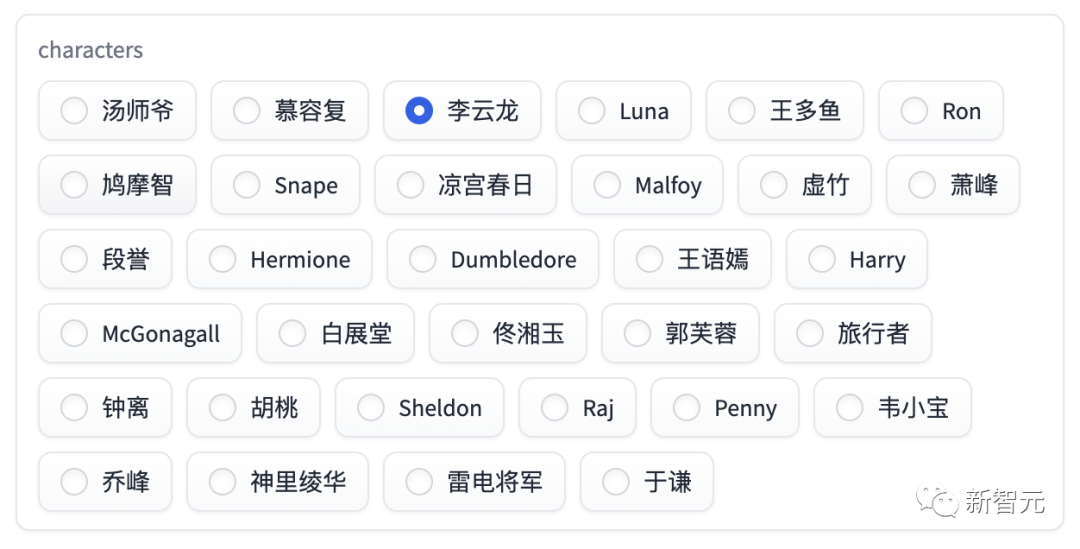This screenshot has width=1080, height=549.
Task: Pick the 白展堂 option
Action: (x=335, y=333)
